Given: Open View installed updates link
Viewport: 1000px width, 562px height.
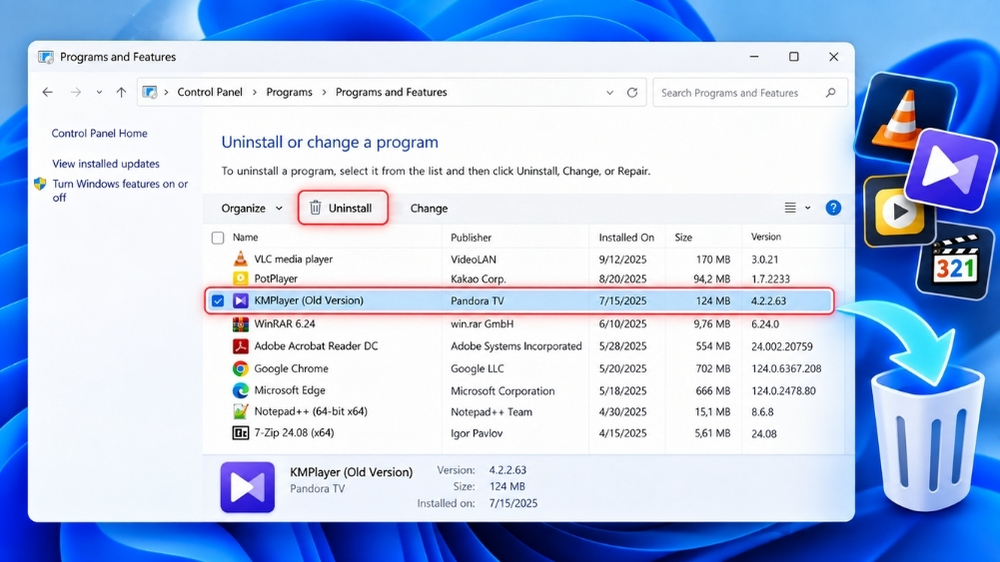Looking at the screenshot, I should point(106,164).
